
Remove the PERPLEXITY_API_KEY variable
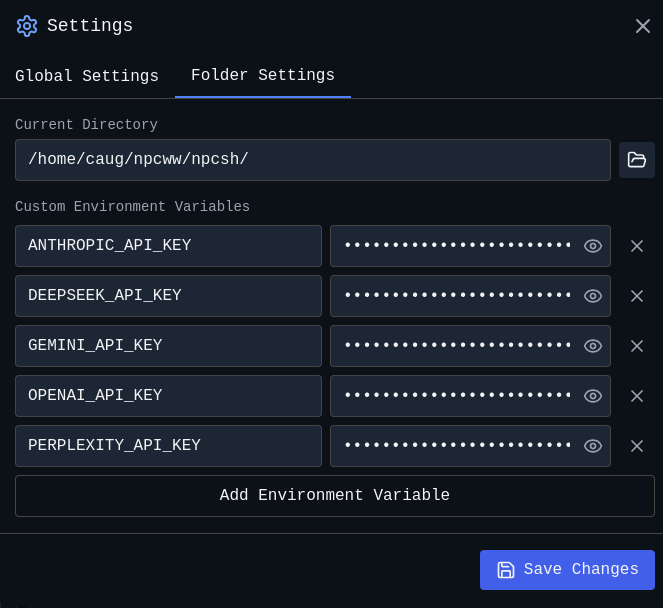(x=637, y=446)
